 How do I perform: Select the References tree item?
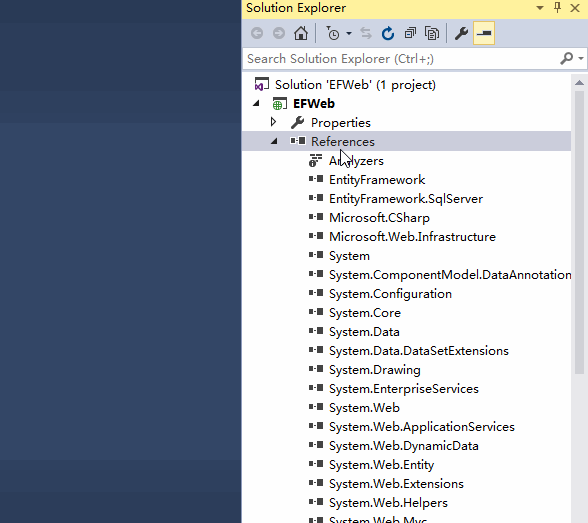343,142
